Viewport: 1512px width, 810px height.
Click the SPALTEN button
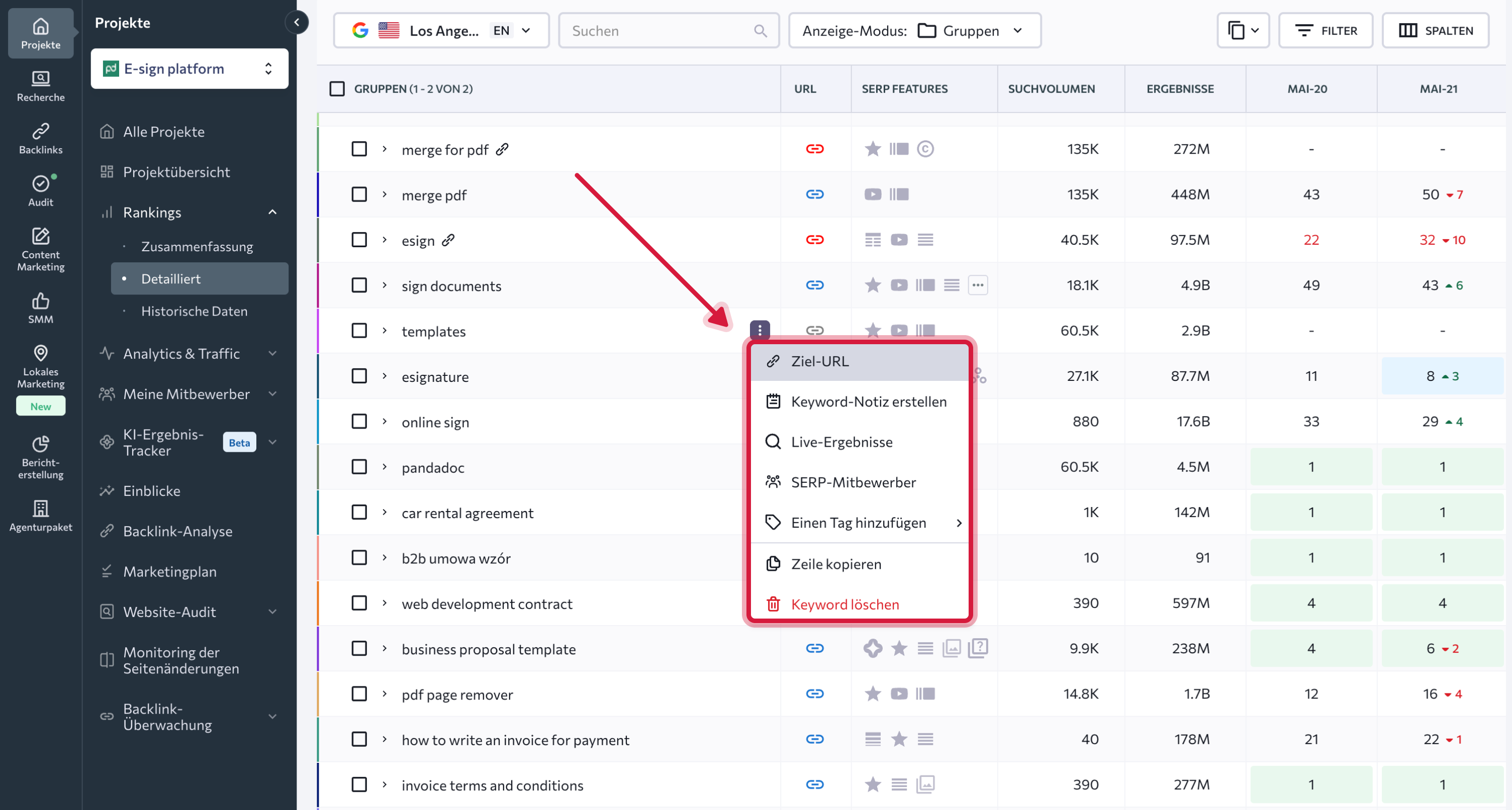click(x=1436, y=31)
